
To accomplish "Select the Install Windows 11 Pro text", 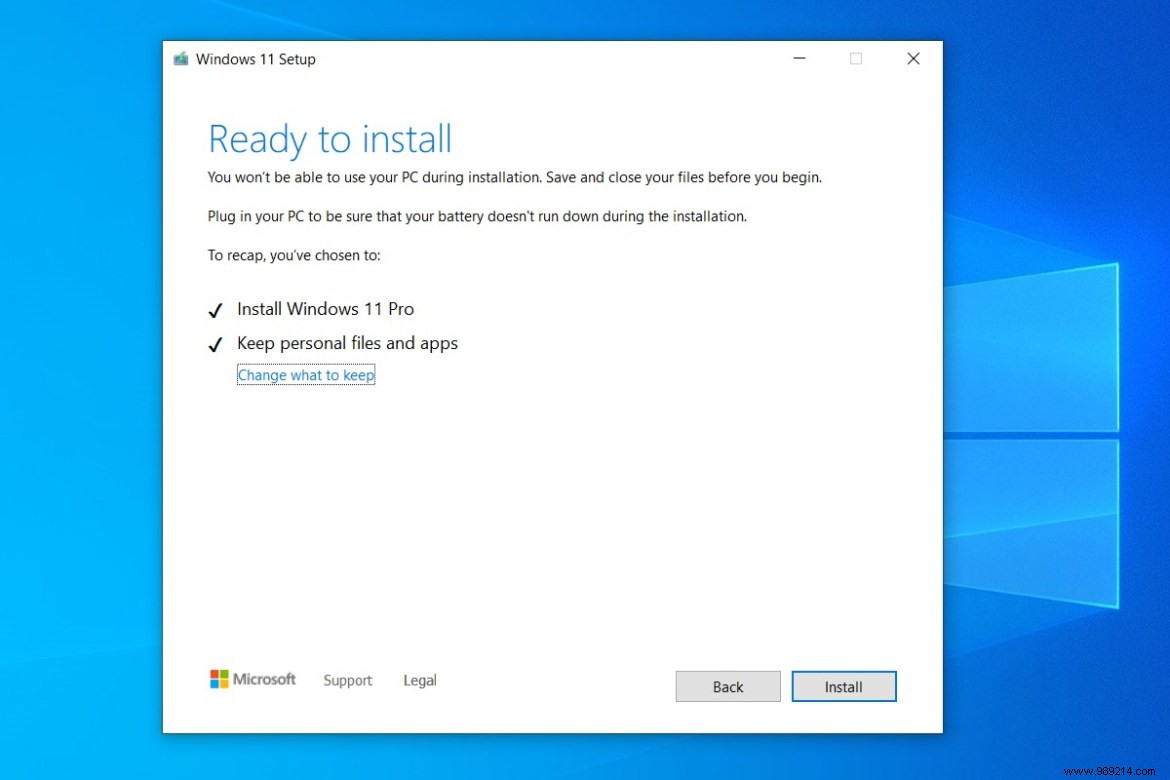I will coord(325,309).
